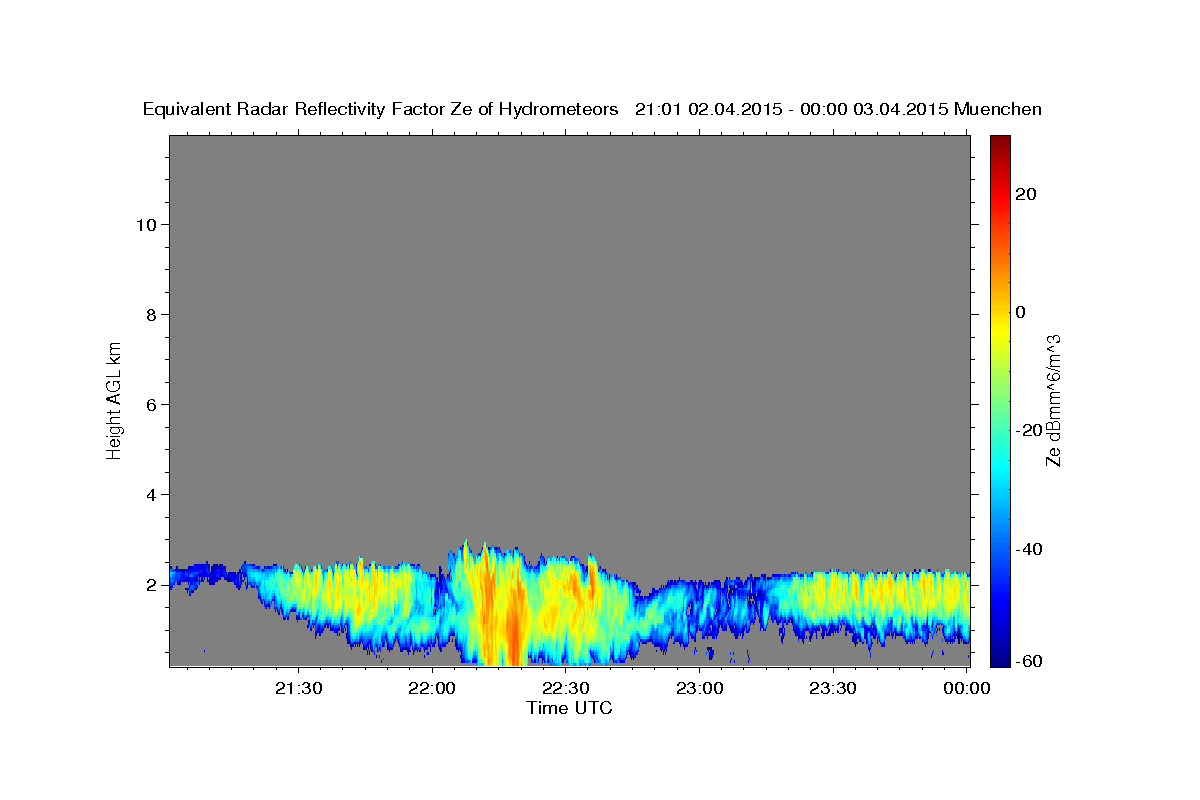Screen dimensions: 1200x800
Task: Click the 'Height AGL km' axis label
Action: click(114, 399)
